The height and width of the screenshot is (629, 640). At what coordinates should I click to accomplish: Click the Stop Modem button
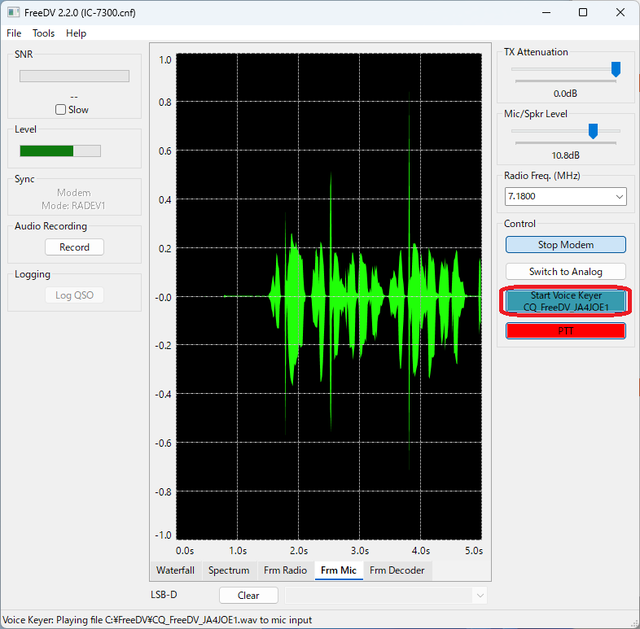point(565,244)
